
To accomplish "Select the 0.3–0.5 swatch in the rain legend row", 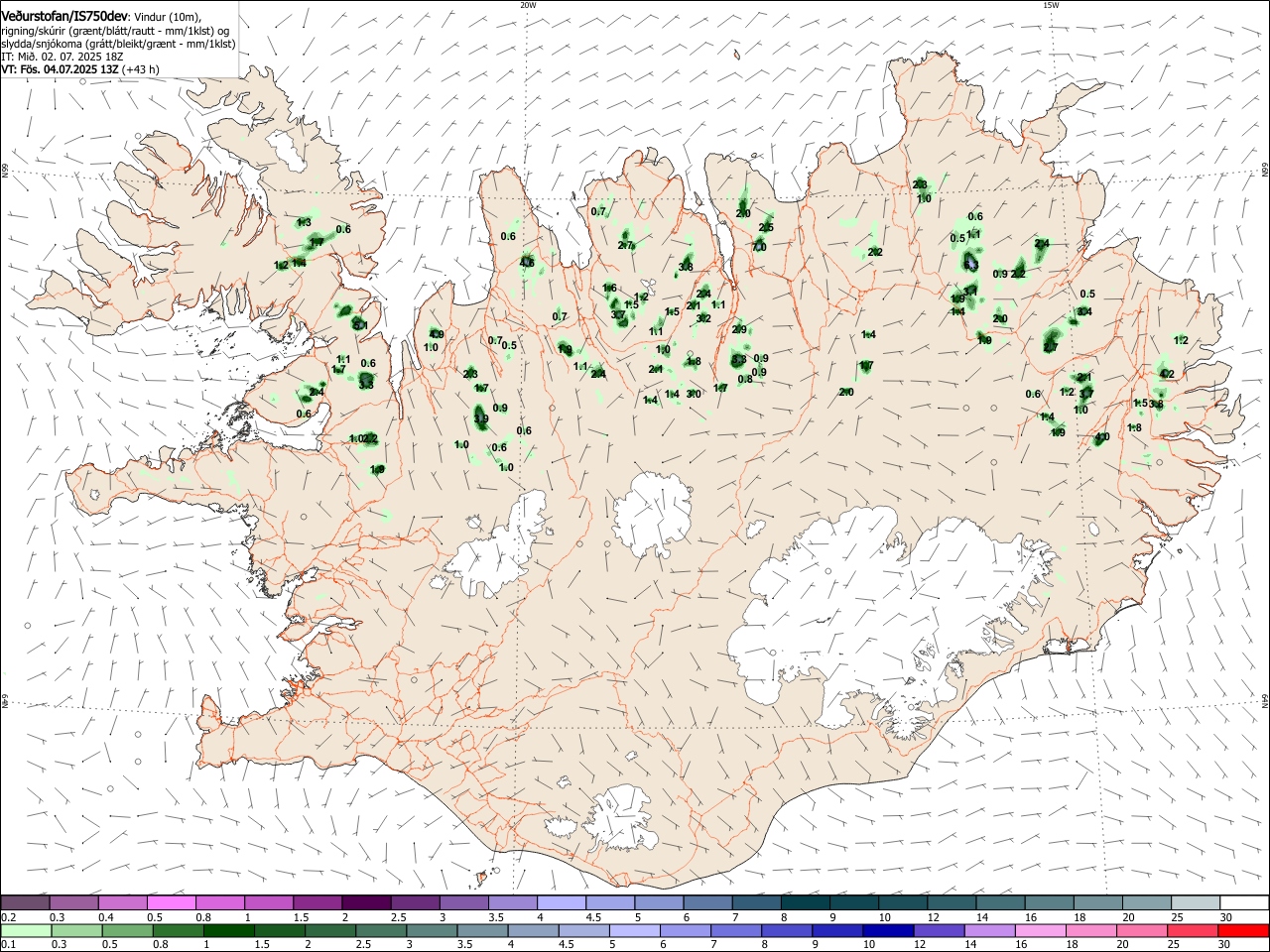I will (77, 931).
